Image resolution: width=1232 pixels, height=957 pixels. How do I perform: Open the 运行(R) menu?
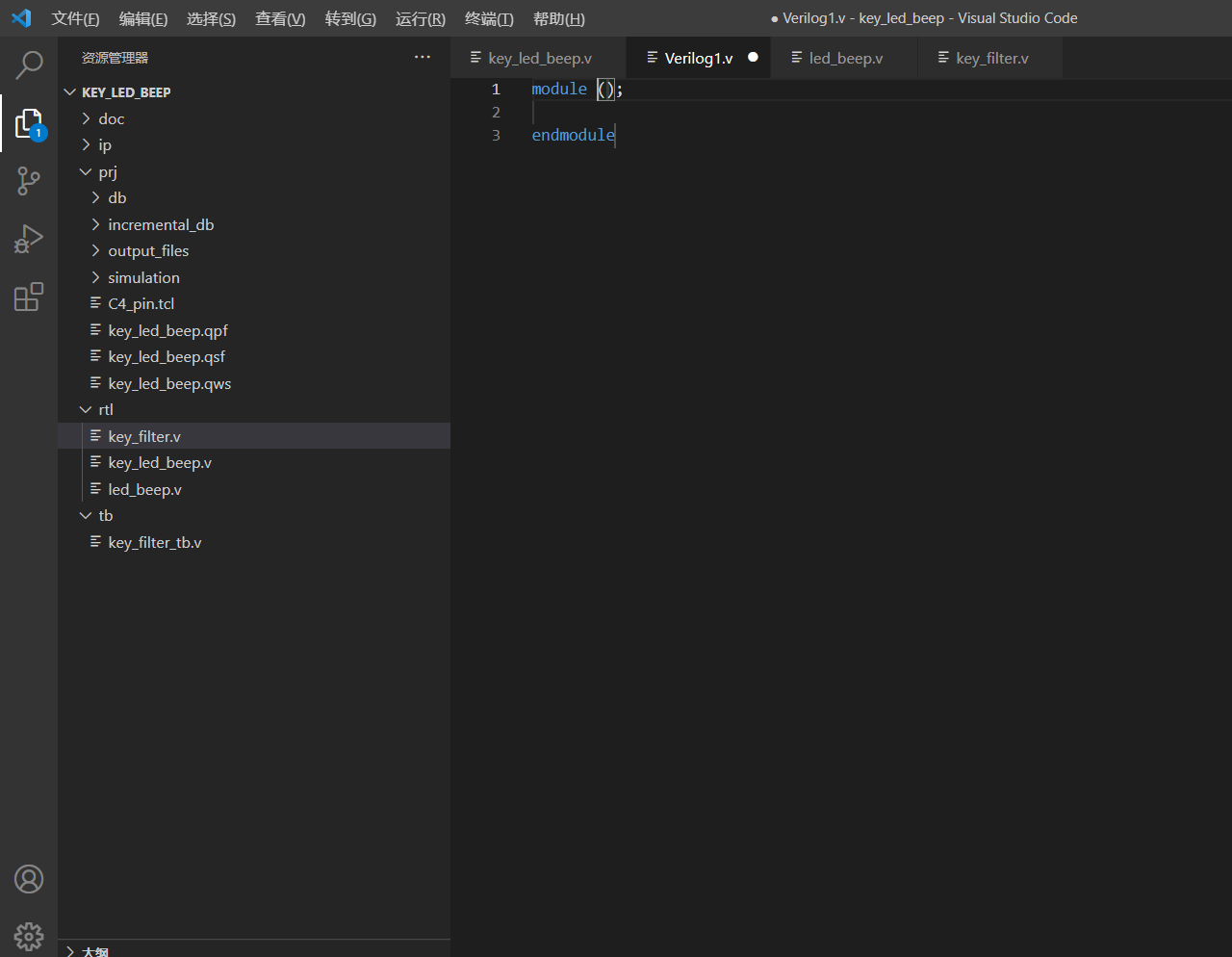(421, 19)
